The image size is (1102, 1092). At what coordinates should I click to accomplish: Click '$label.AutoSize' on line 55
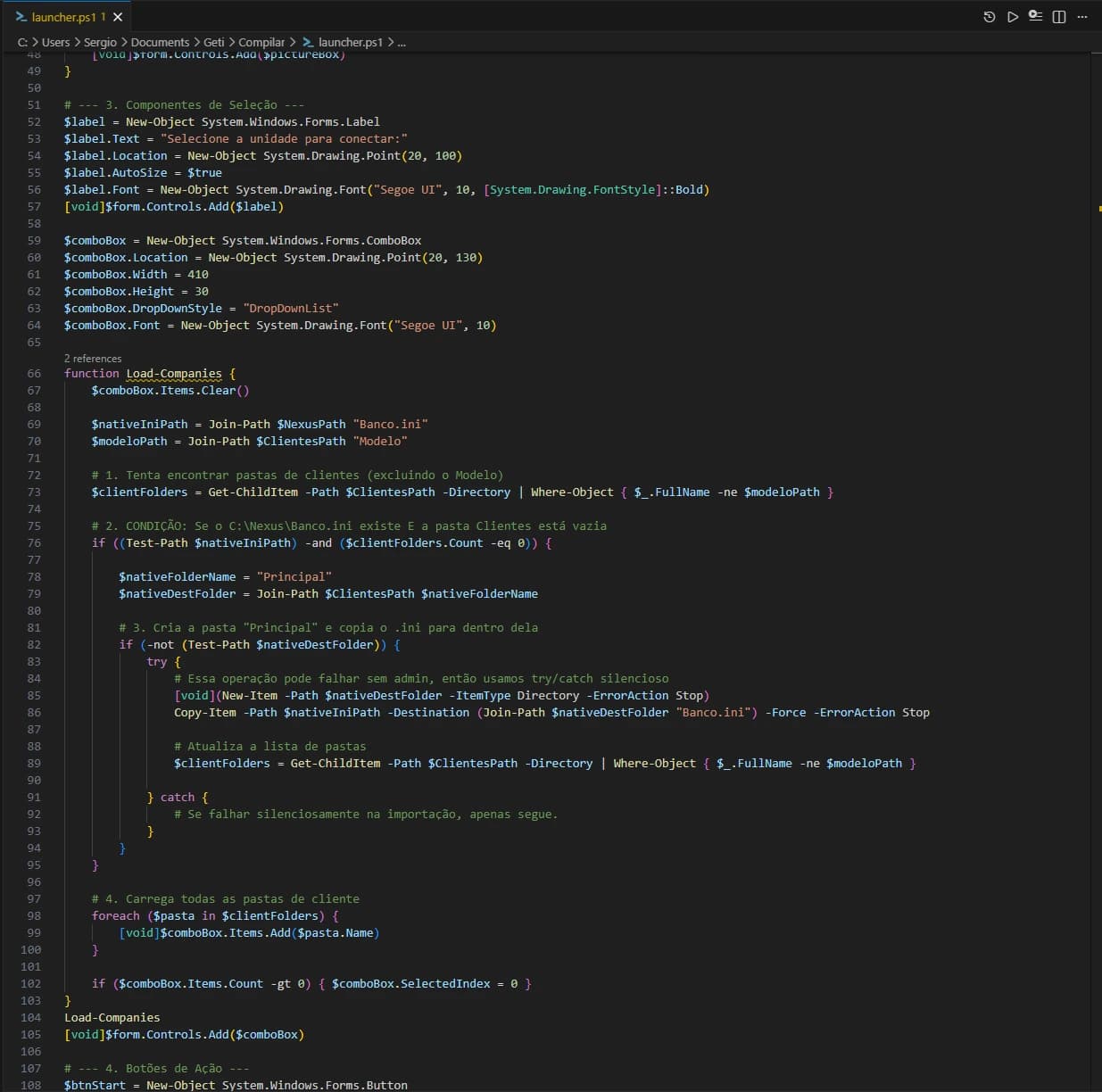pos(116,172)
